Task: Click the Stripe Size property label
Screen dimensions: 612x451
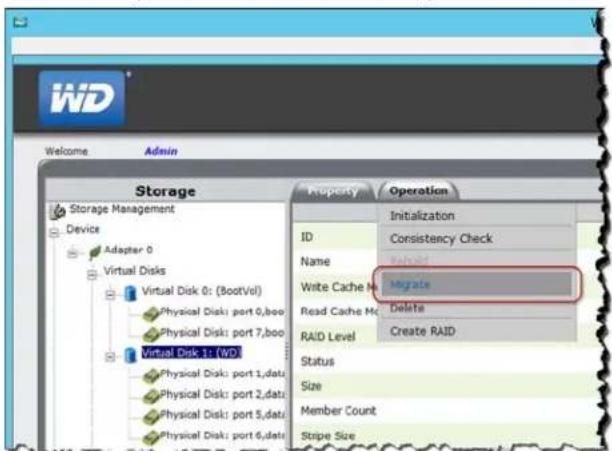Action: point(328,435)
